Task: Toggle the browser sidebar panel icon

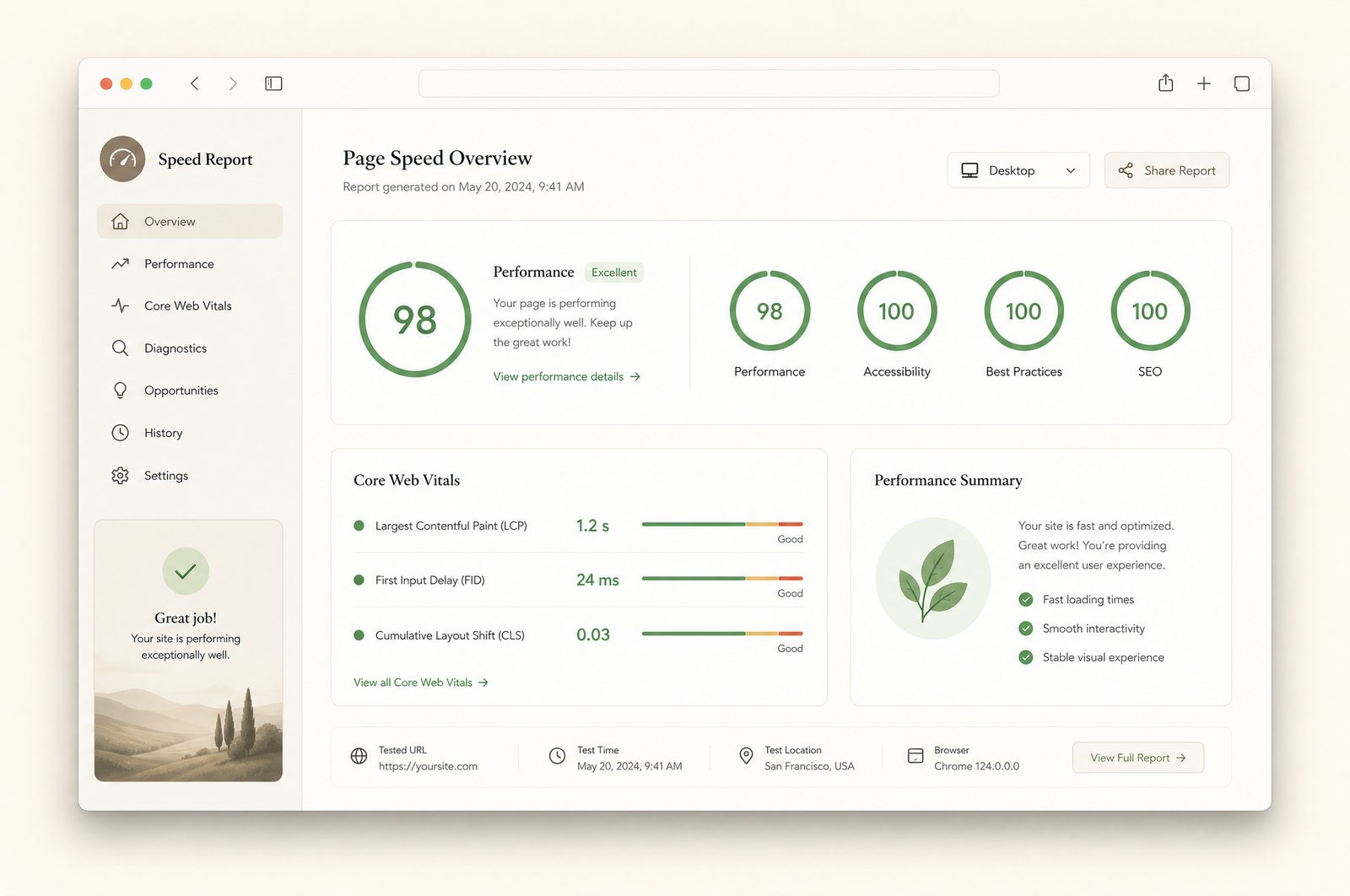Action: click(273, 84)
